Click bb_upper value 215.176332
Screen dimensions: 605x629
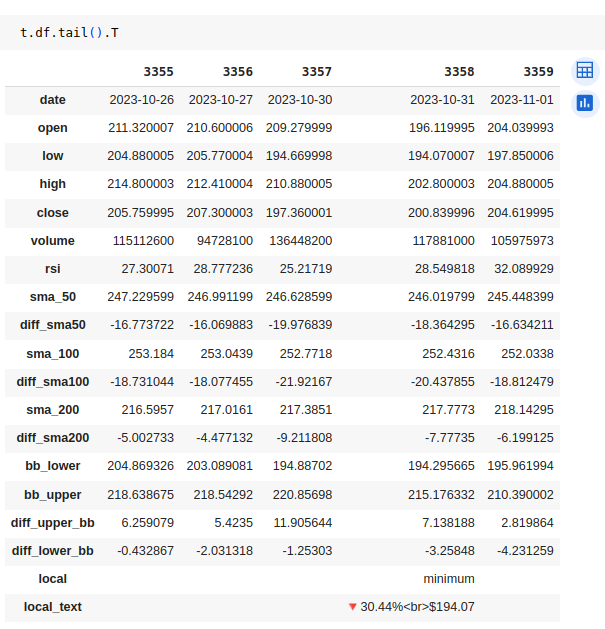point(441,495)
